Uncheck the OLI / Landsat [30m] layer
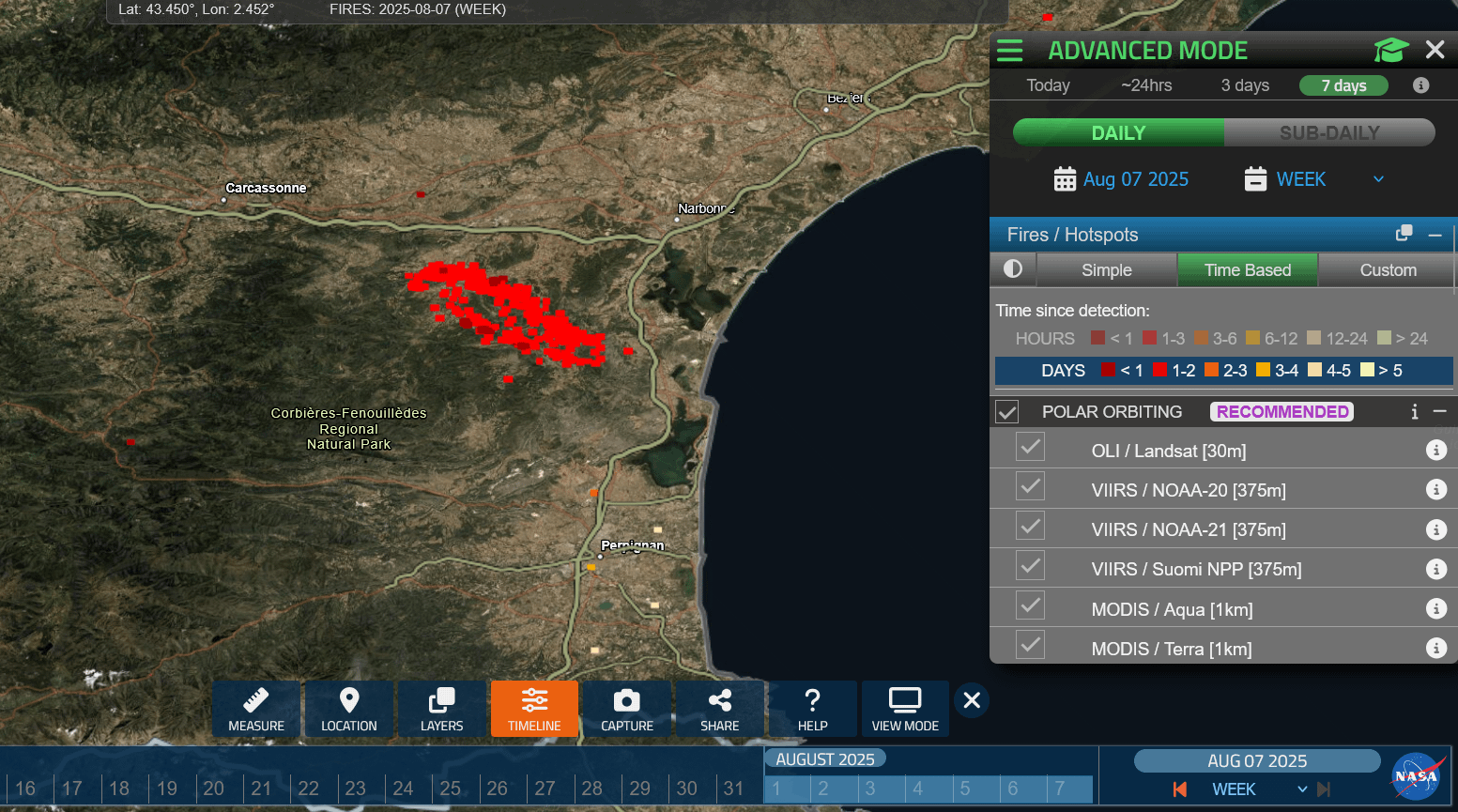Viewport: 1458px width, 812px height. [x=1031, y=448]
